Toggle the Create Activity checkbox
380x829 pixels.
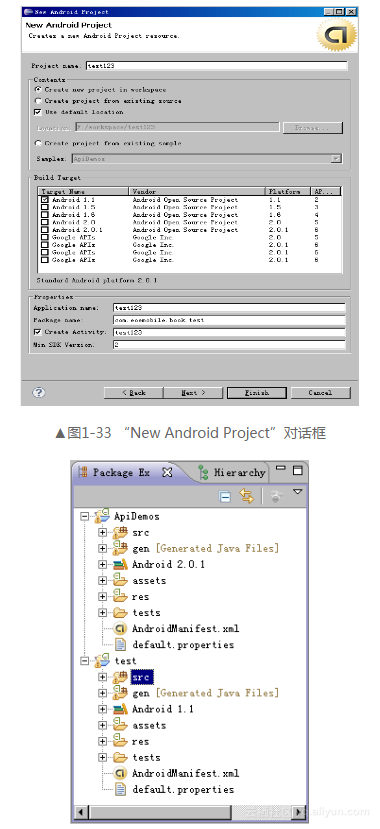click(38, 332)
